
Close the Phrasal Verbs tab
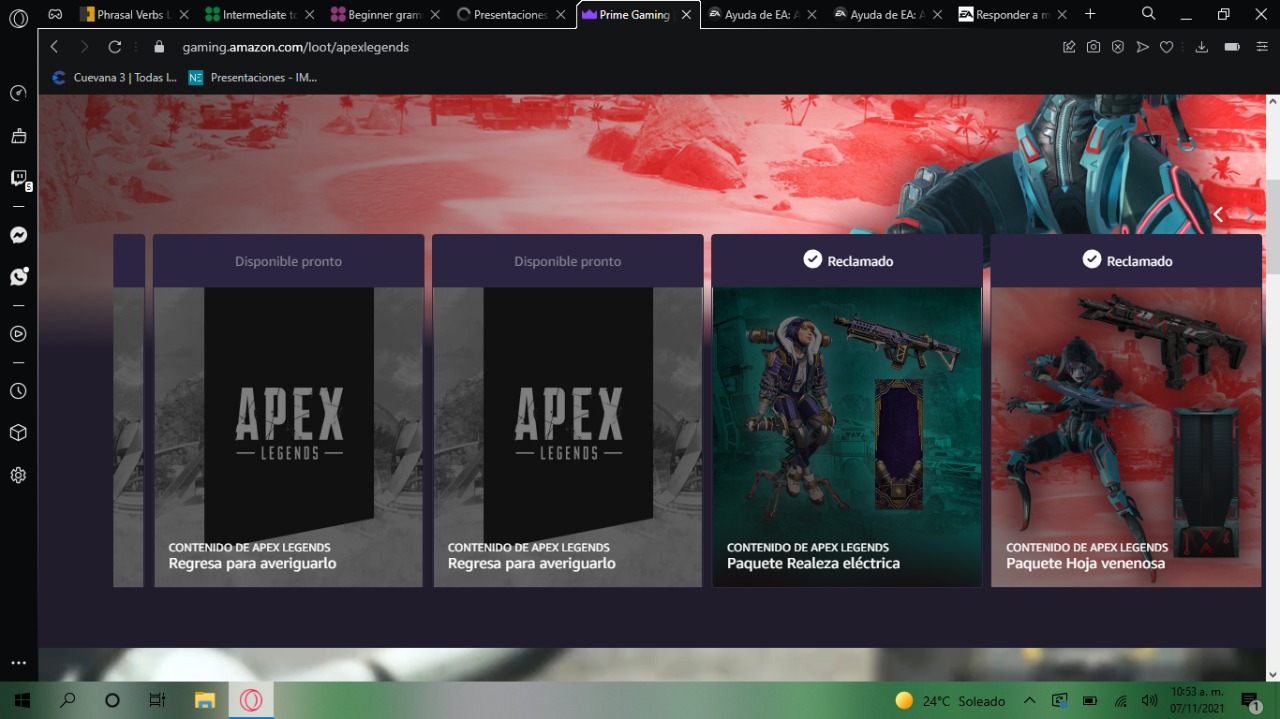[x=183, y=15]
